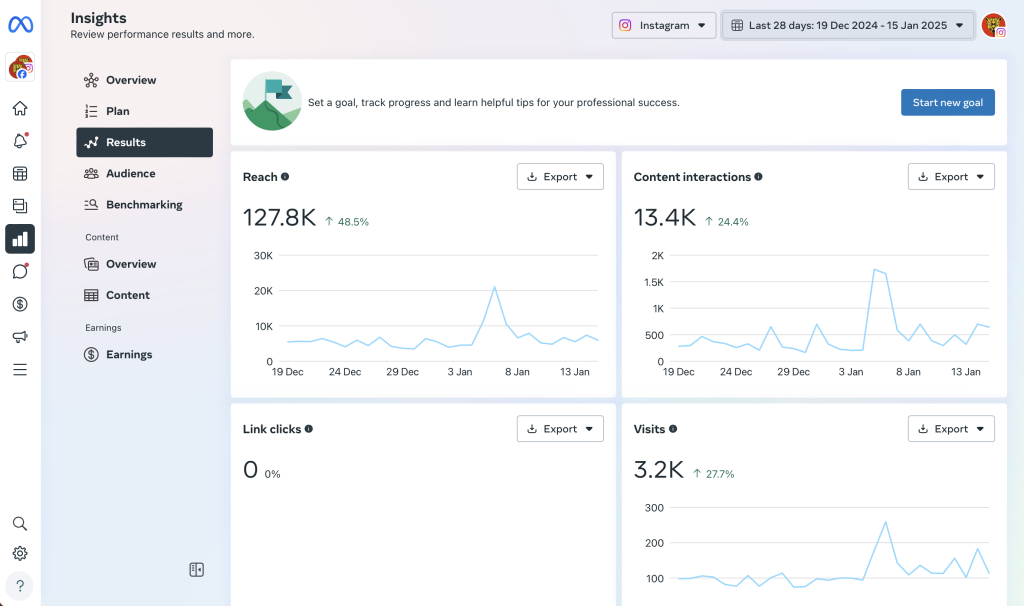Open the Audience menu item
The width and height of the screenshot is (1024, 606).
point(144,174)
